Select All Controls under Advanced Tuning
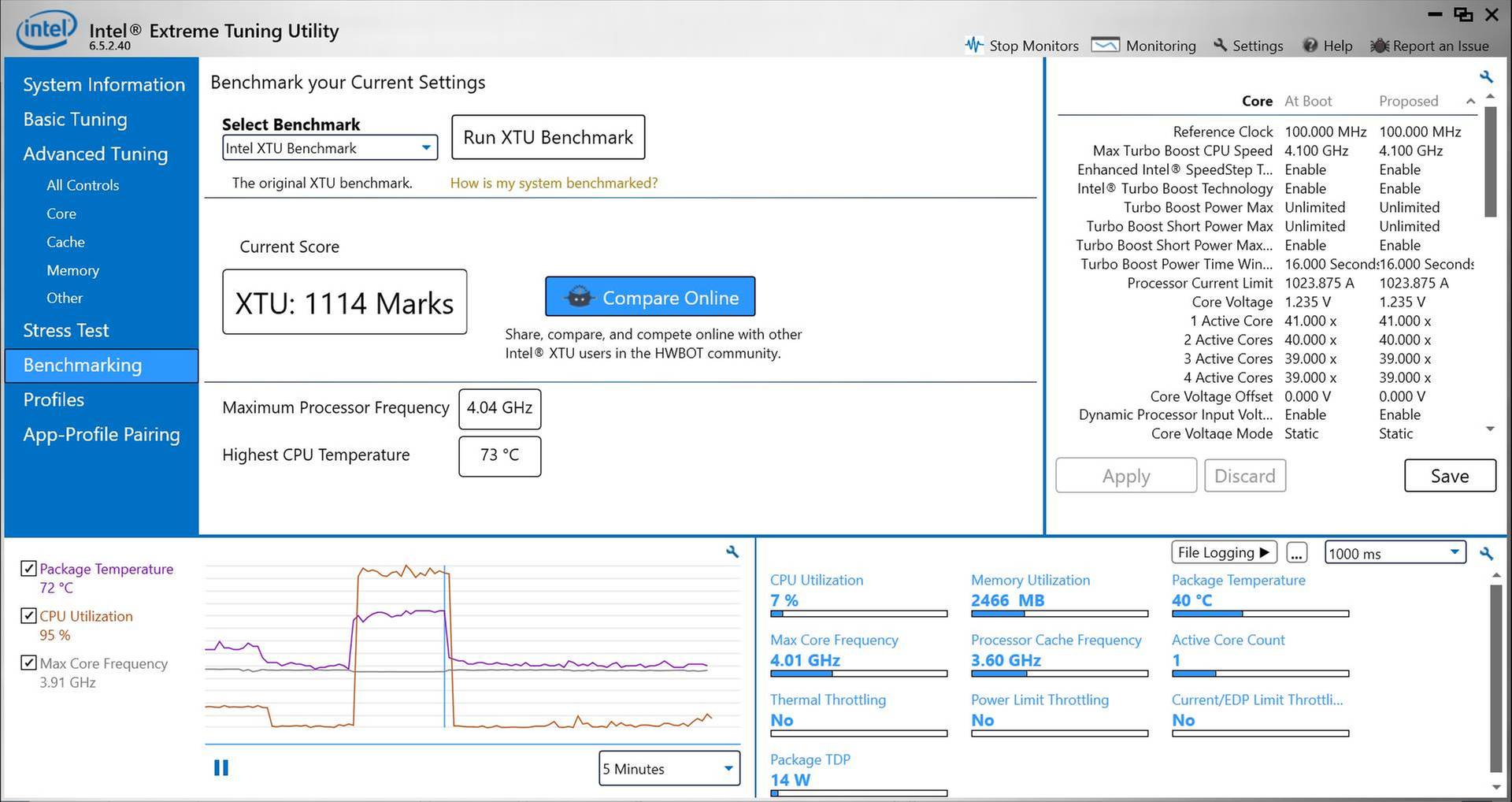This screenshot has height=802, width=1512. pos(83,185)
